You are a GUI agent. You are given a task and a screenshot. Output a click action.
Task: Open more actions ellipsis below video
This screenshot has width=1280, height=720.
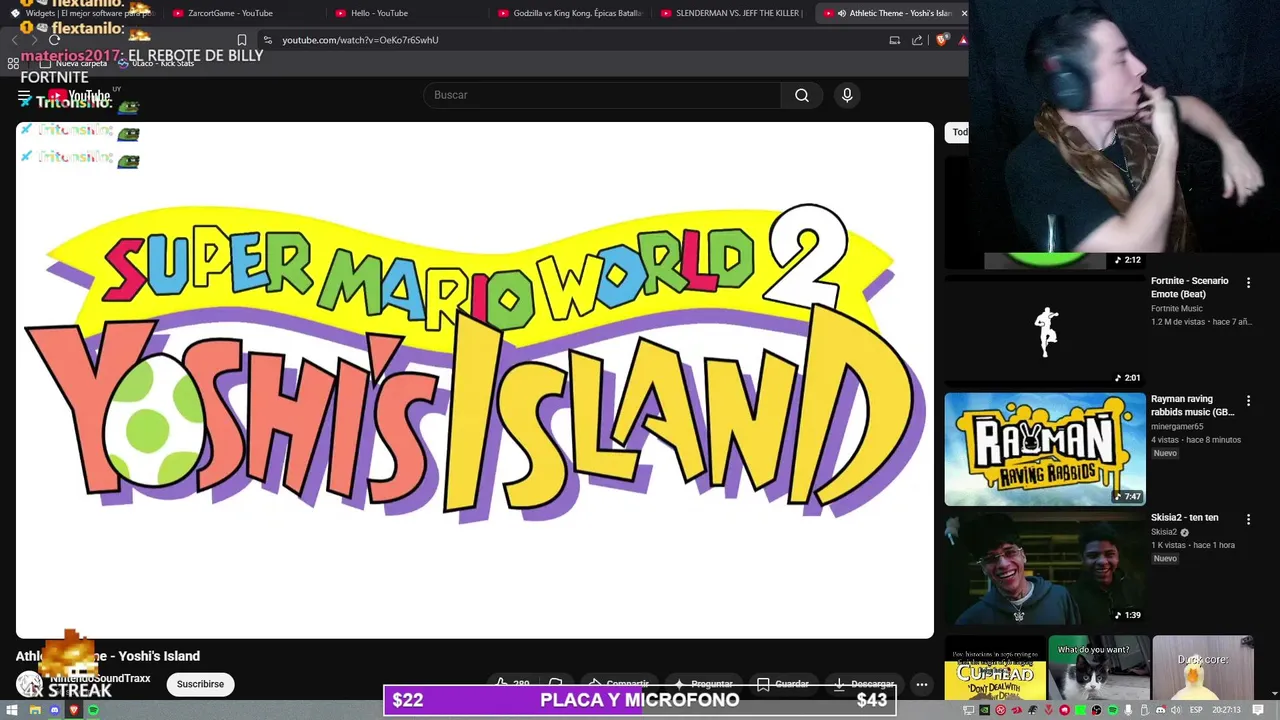(922, 685)
